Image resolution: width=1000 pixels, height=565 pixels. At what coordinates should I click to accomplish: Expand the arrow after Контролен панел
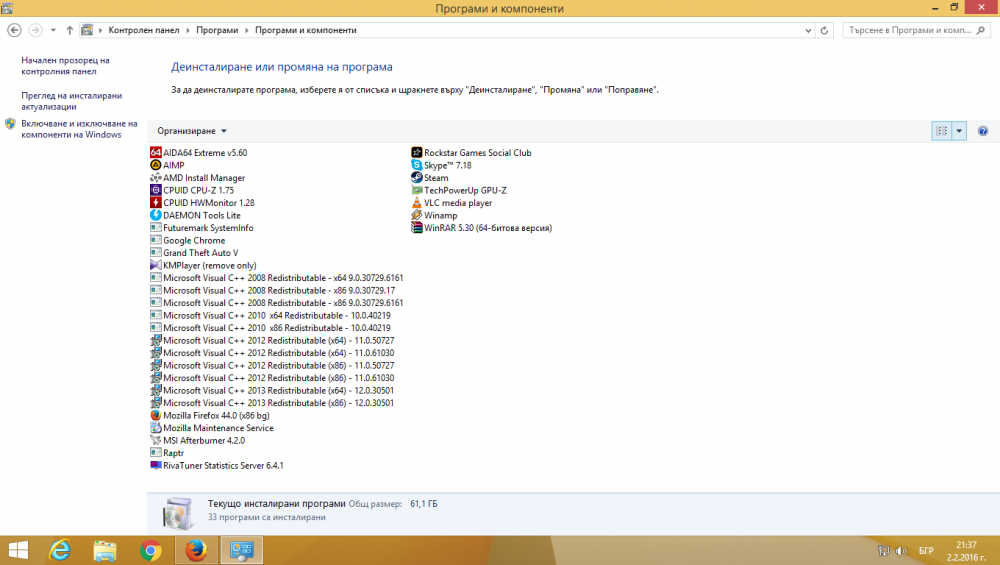coord(188,30)
